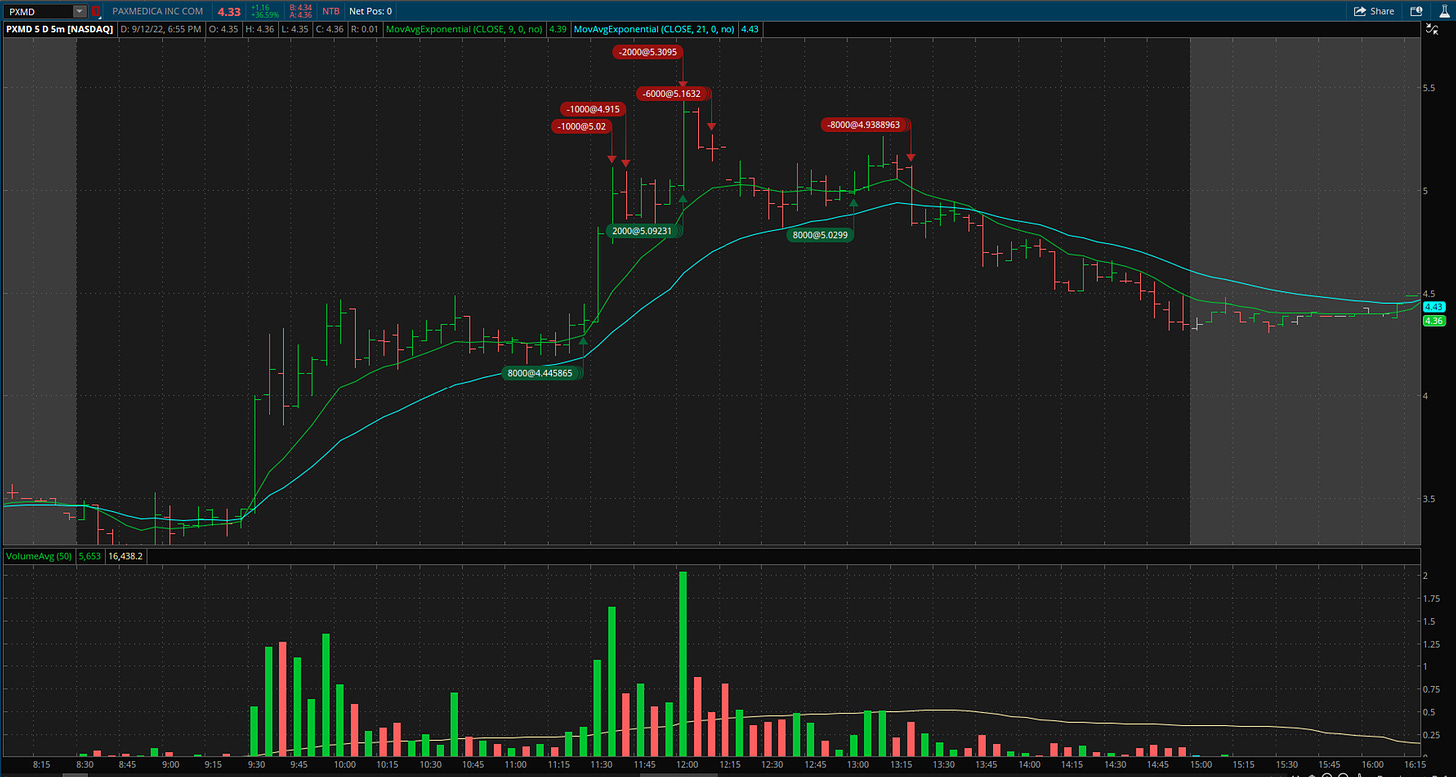The image size is (1456, 777).
Task: Click the 1.75 volume axis label
Action: click(x=1432, y=599)
